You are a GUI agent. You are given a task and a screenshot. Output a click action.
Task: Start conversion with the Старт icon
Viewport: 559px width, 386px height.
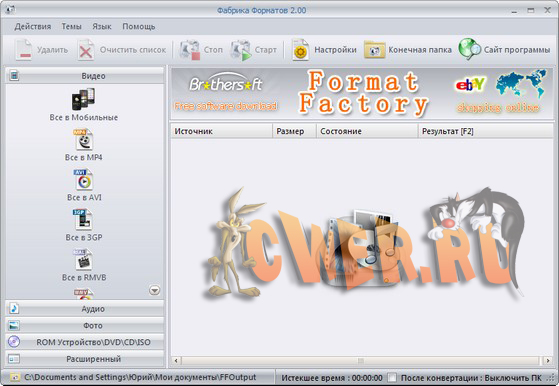[x=241, y=50]
